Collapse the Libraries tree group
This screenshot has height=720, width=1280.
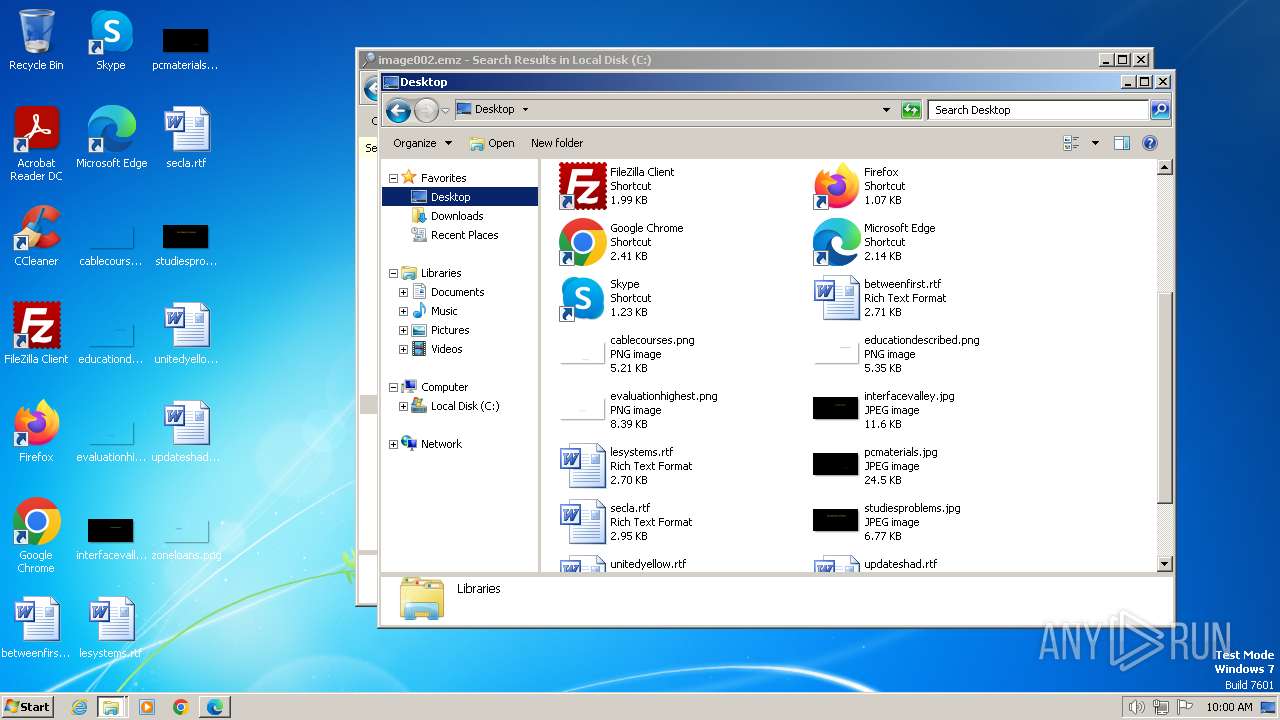point(393,273)
